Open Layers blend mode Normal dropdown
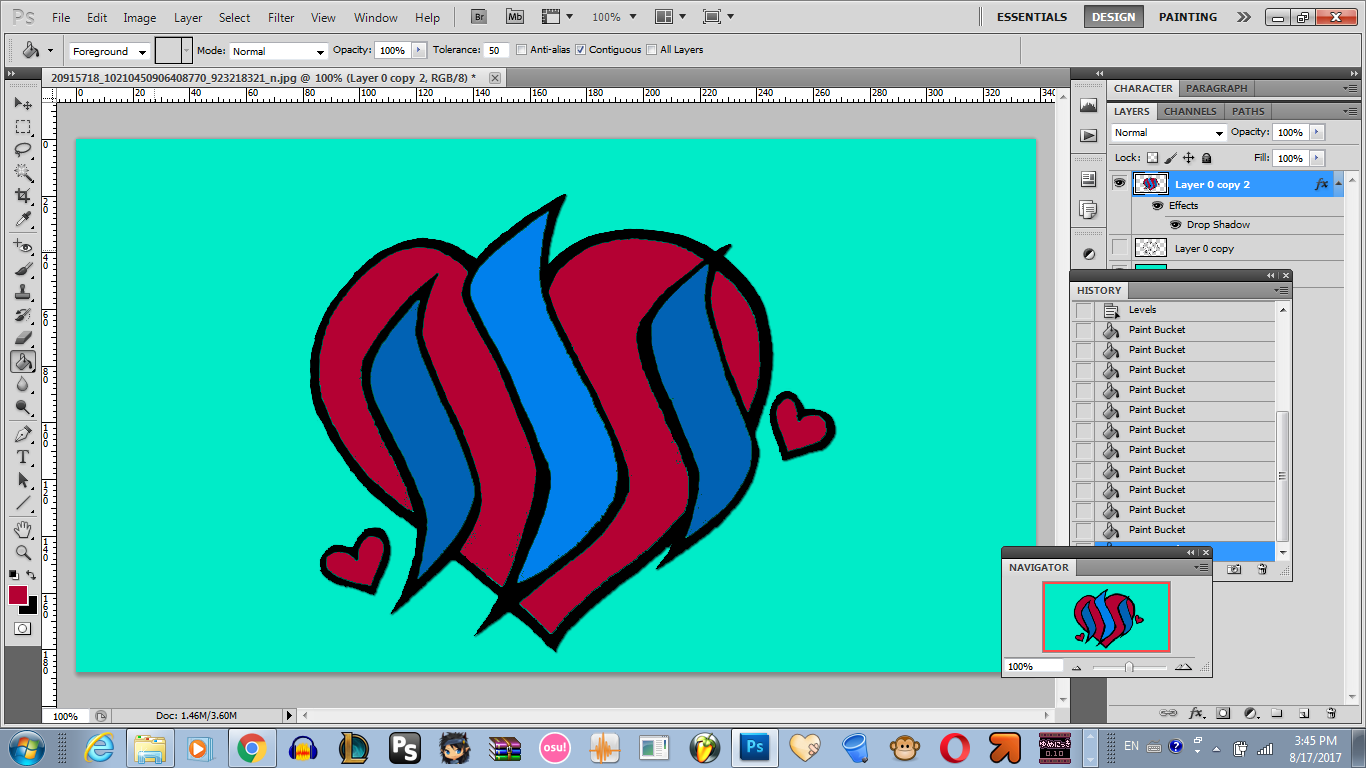The width and height of the screenshot is (1366, 768). 1168,133
